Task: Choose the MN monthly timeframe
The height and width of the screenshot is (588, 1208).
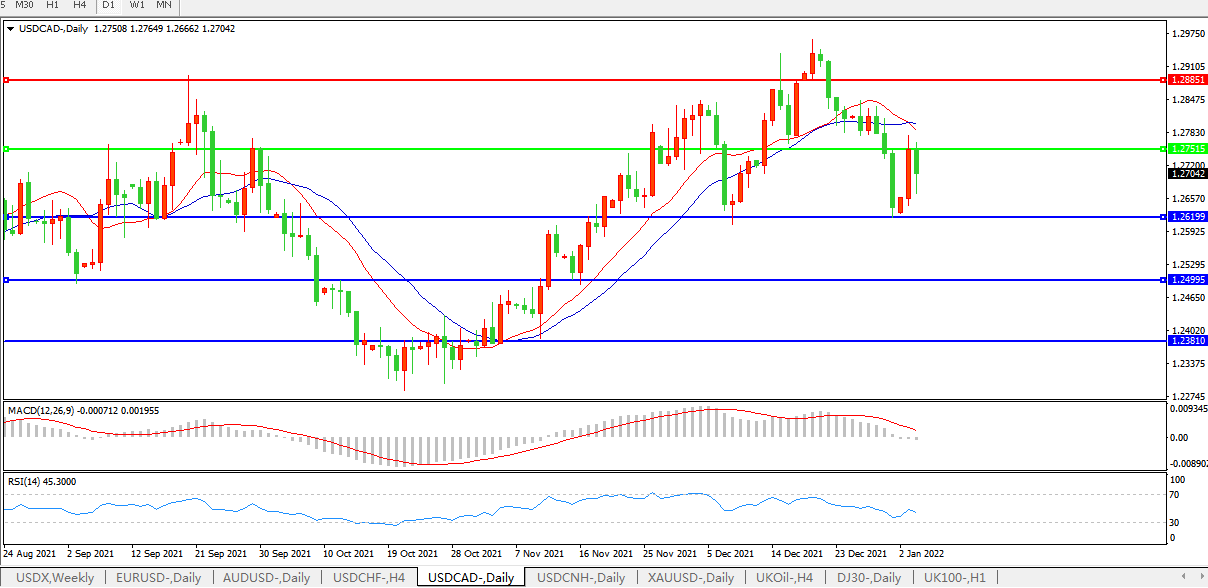Action: 164,5
